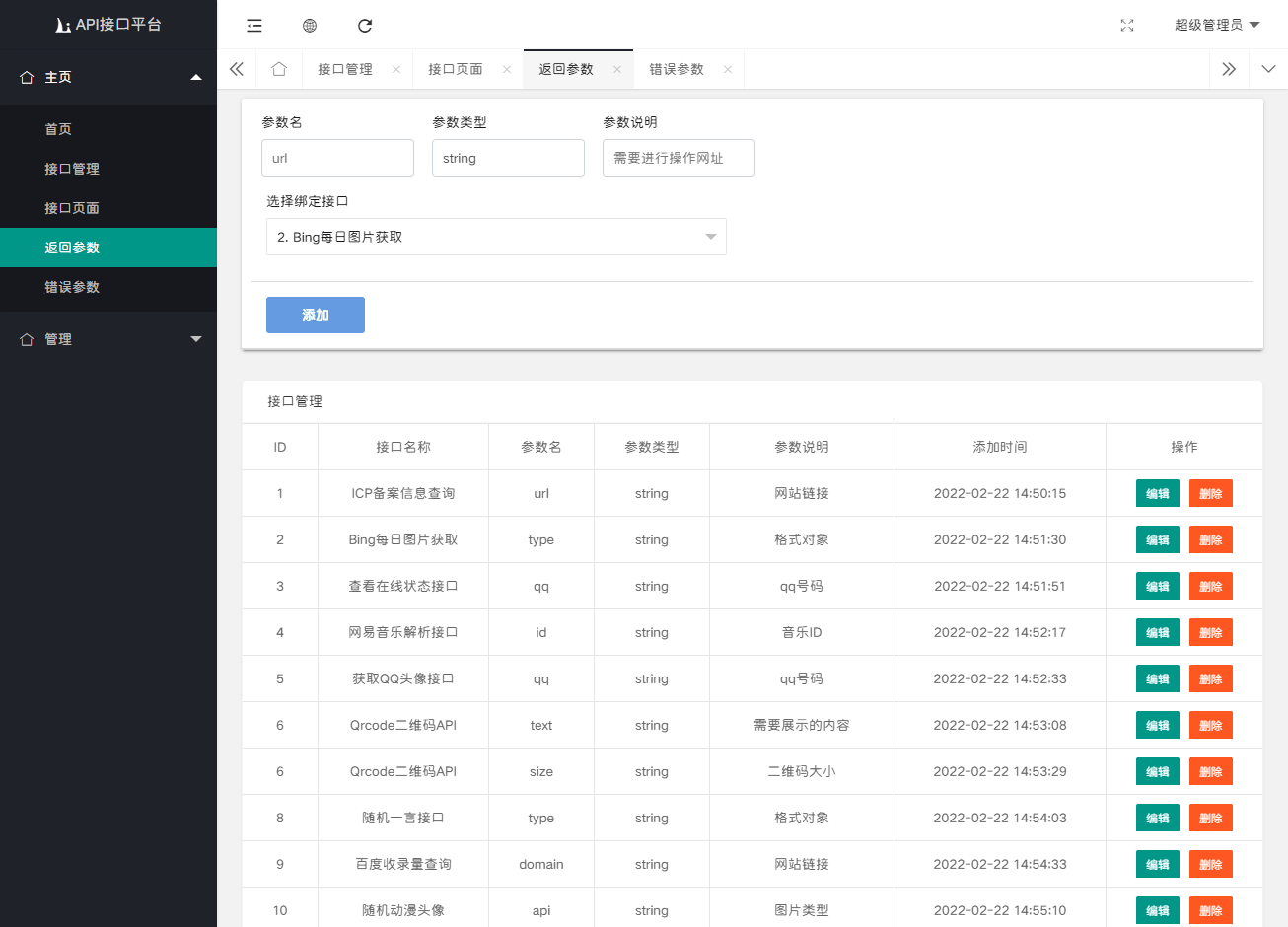Screen dimensions: 1288x927
Task: Open 接口页面 in the sidebar
Action: [x=108, y=208]
